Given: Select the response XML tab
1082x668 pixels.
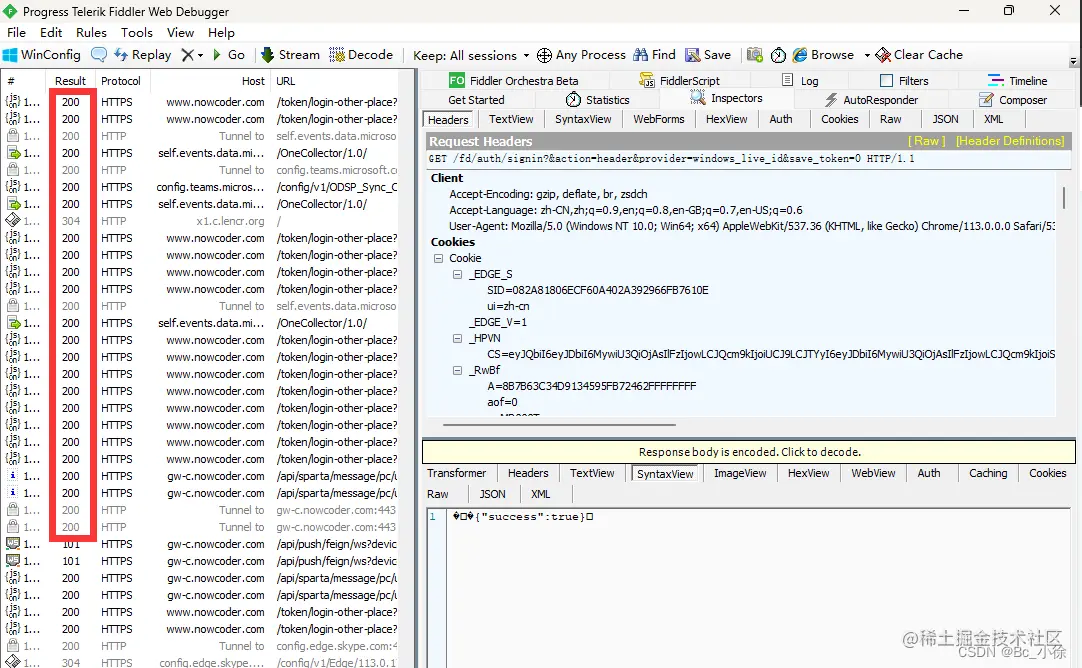Looking at the screenshot, I should (x=540, y=494).
